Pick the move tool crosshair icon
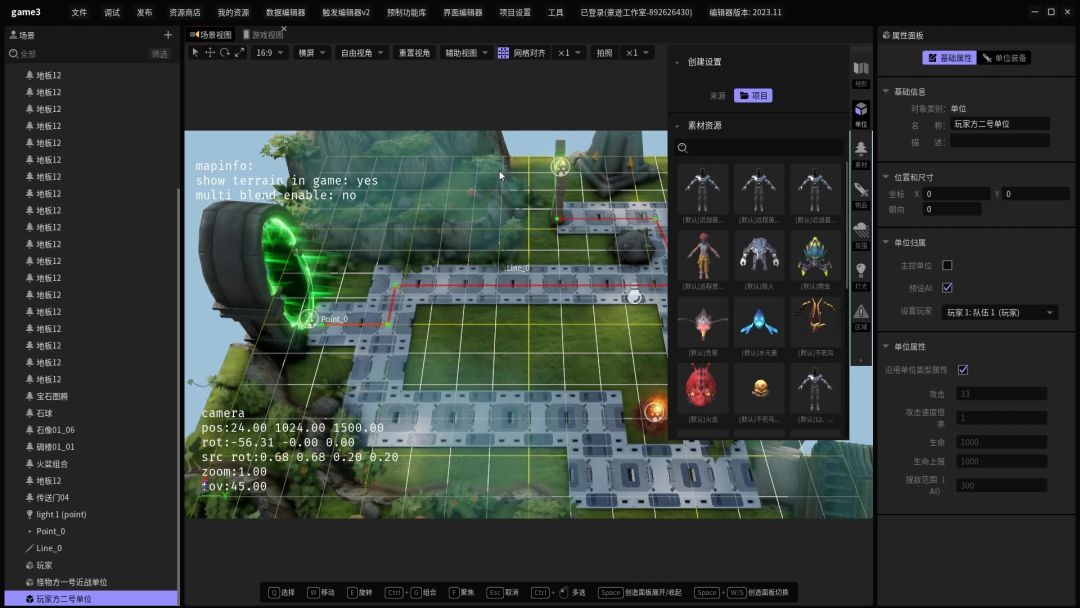1080x608 pixels. pos(210,52)
